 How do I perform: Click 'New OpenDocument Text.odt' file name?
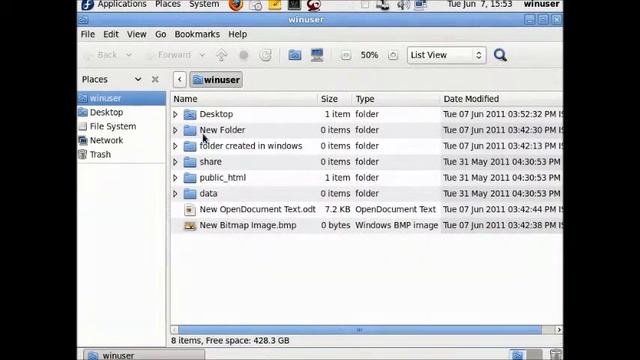click(x=258, y=209)
